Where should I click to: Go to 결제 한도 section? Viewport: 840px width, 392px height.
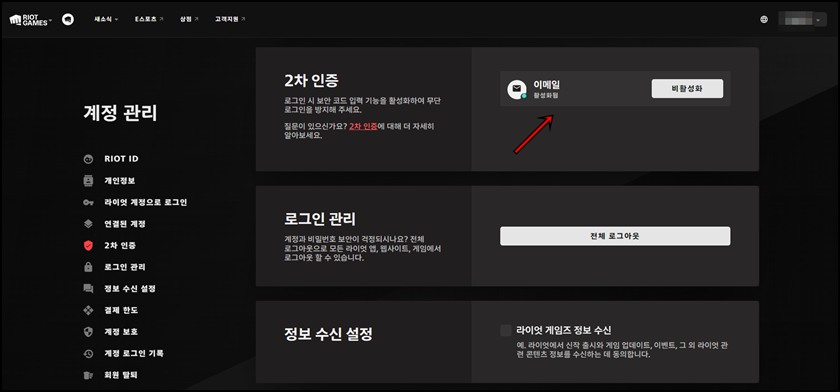[x=121, y=310]
